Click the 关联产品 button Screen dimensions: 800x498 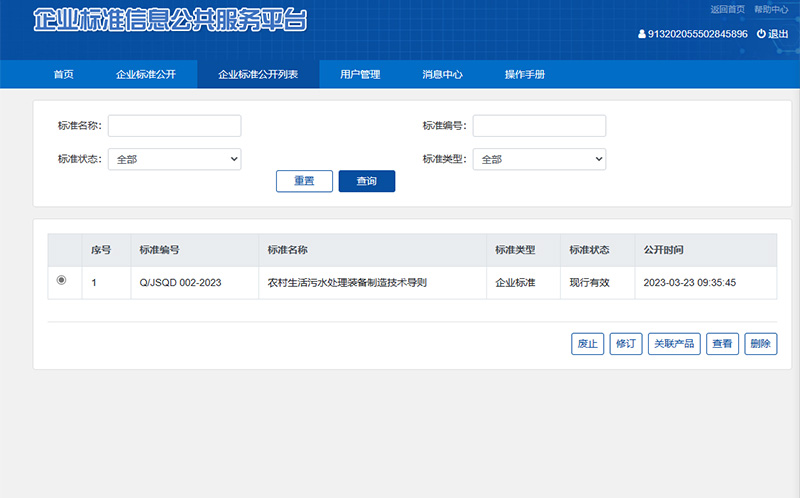674,344
